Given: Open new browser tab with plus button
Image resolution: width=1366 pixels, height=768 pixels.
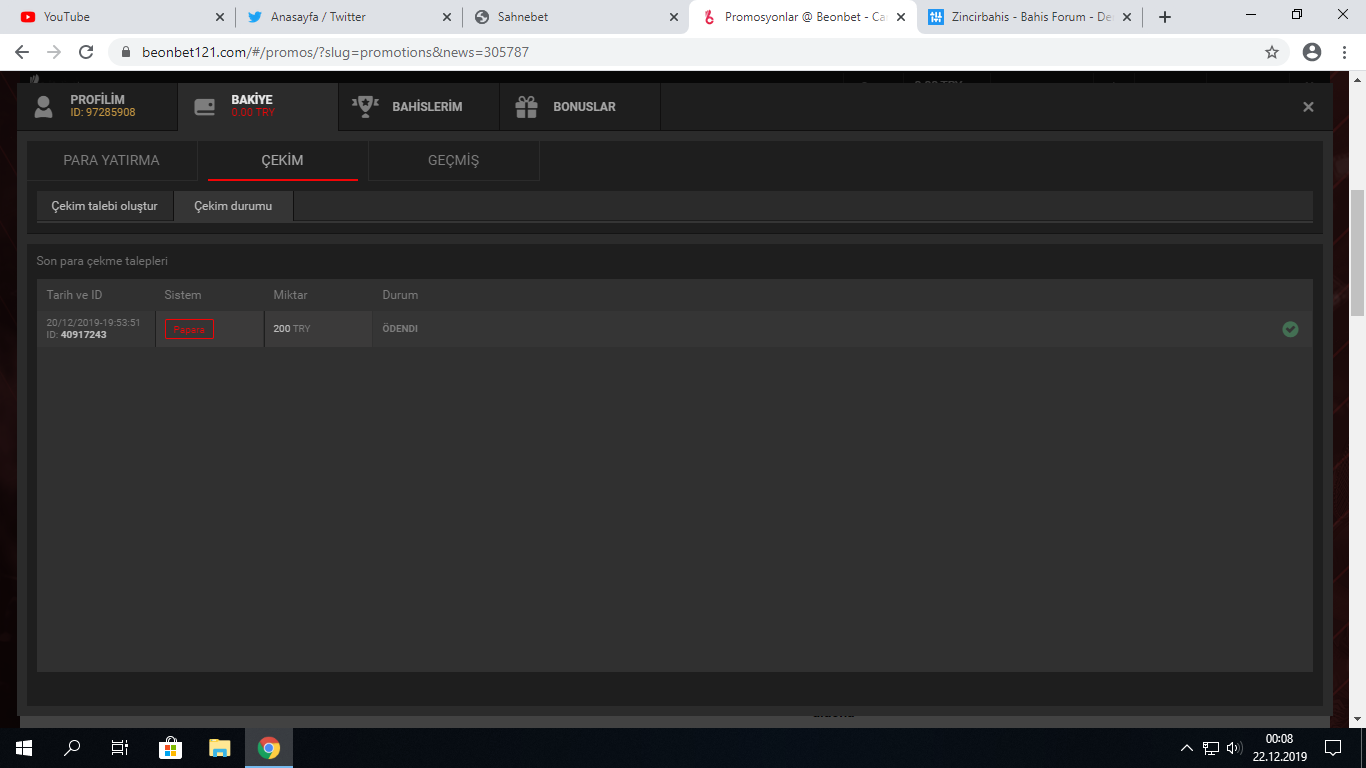Looking at the screenshot, I should [x=1165, y=17].
